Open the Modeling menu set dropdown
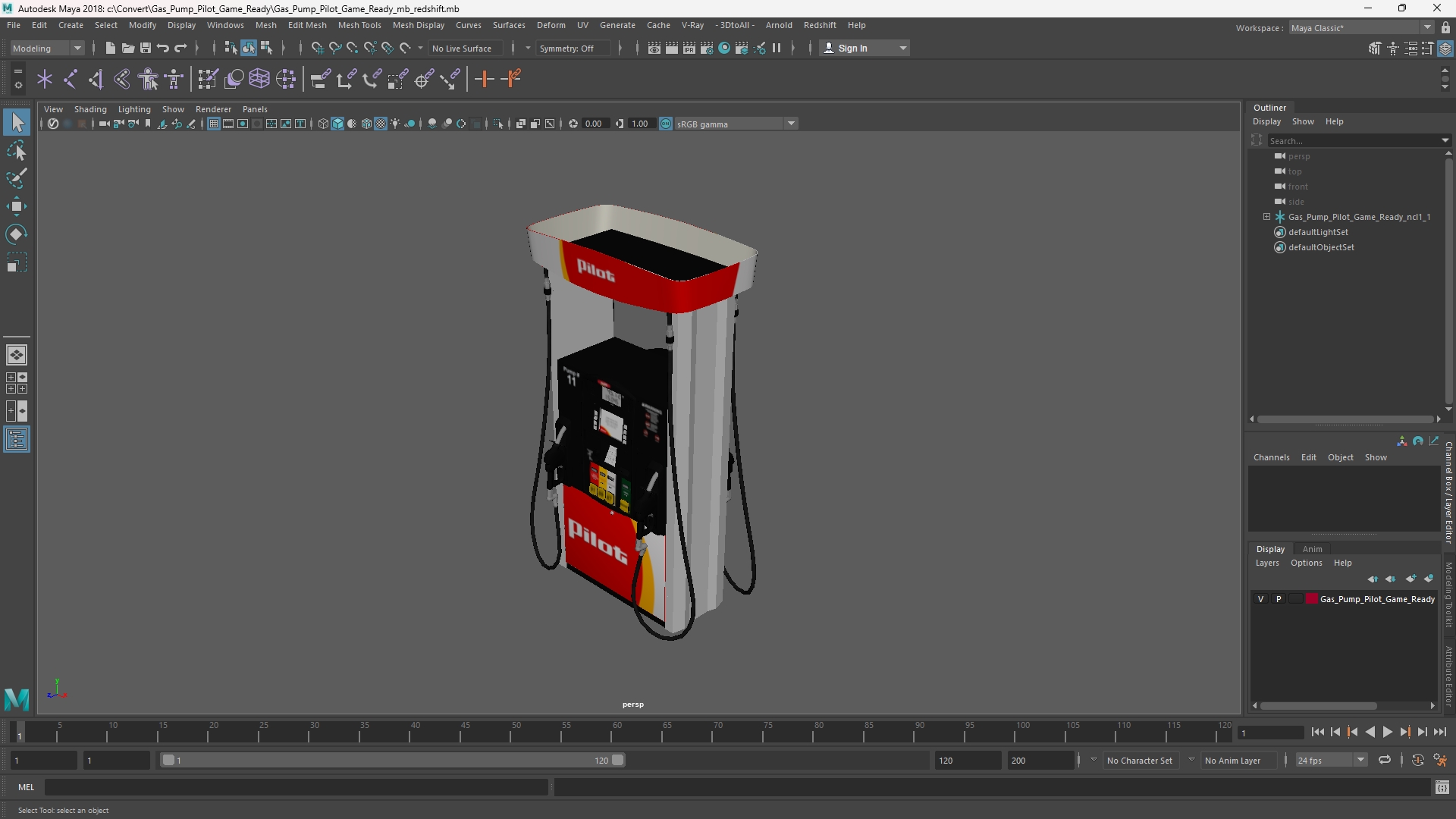 click(47, 48)
